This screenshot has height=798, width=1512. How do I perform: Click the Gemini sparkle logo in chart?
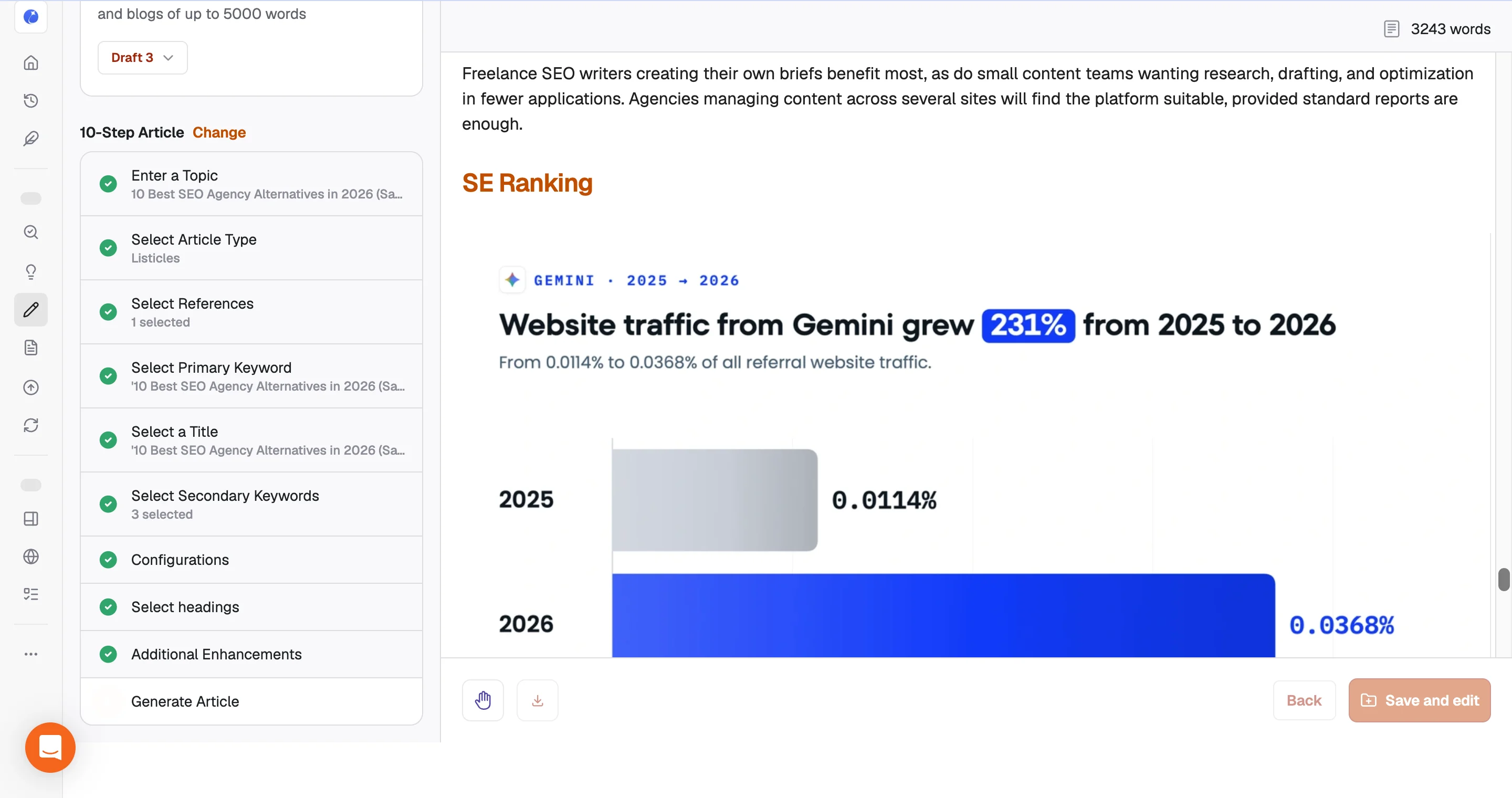pyautogui.click(x=512, y=280)
